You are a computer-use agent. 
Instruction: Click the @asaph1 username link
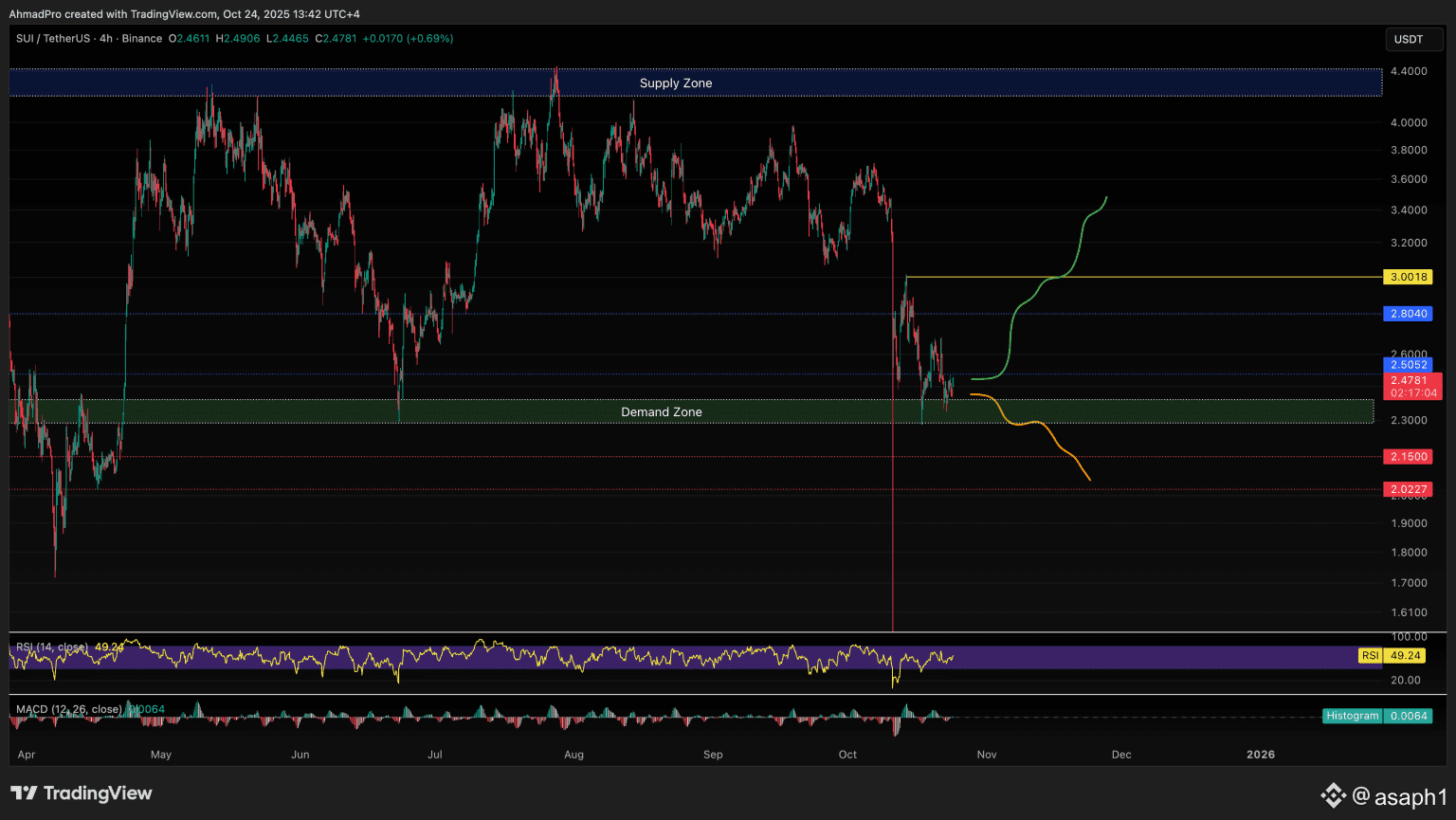(x=1399, y=796)
